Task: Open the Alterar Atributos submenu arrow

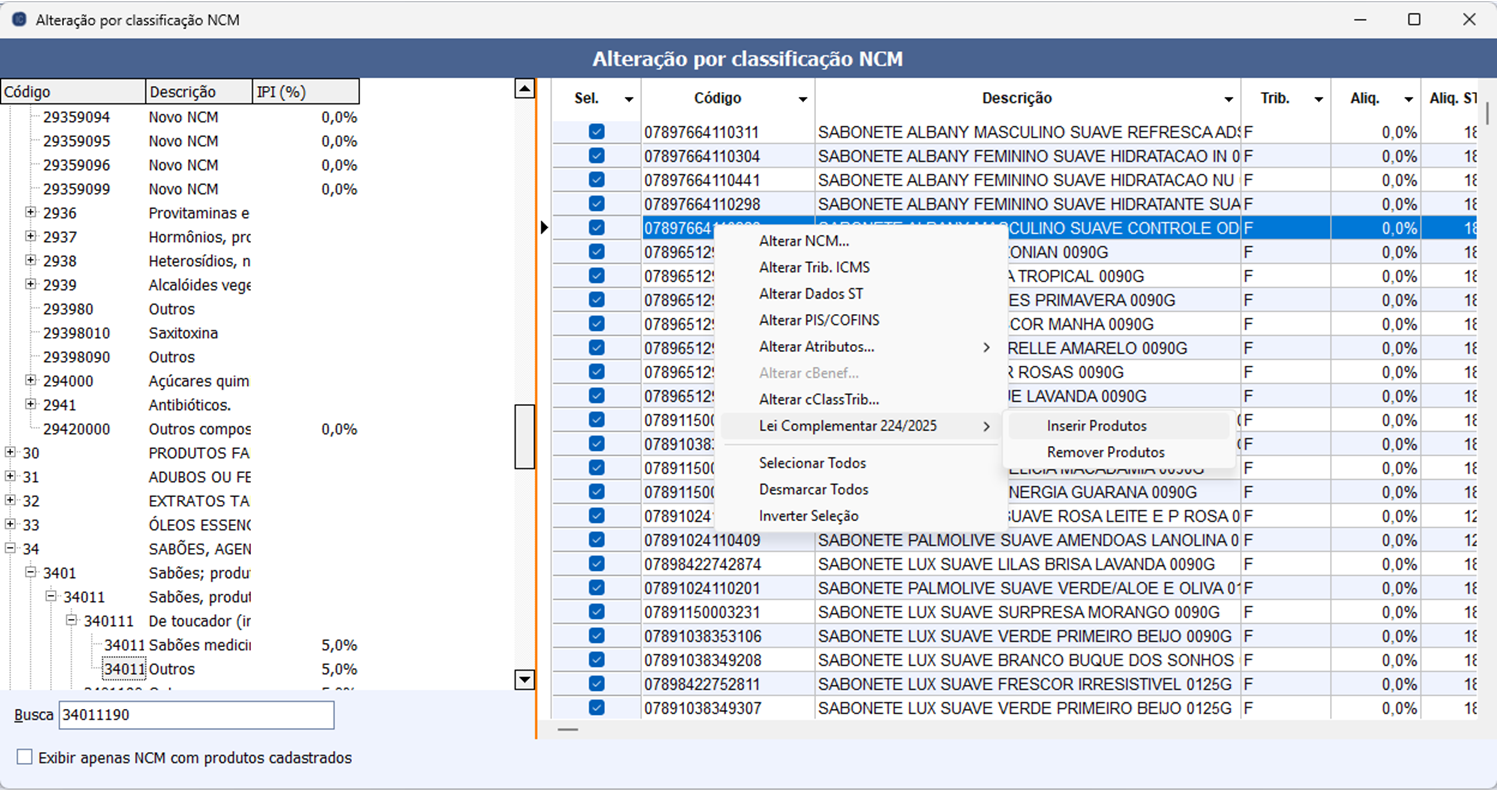Action: 986,347
